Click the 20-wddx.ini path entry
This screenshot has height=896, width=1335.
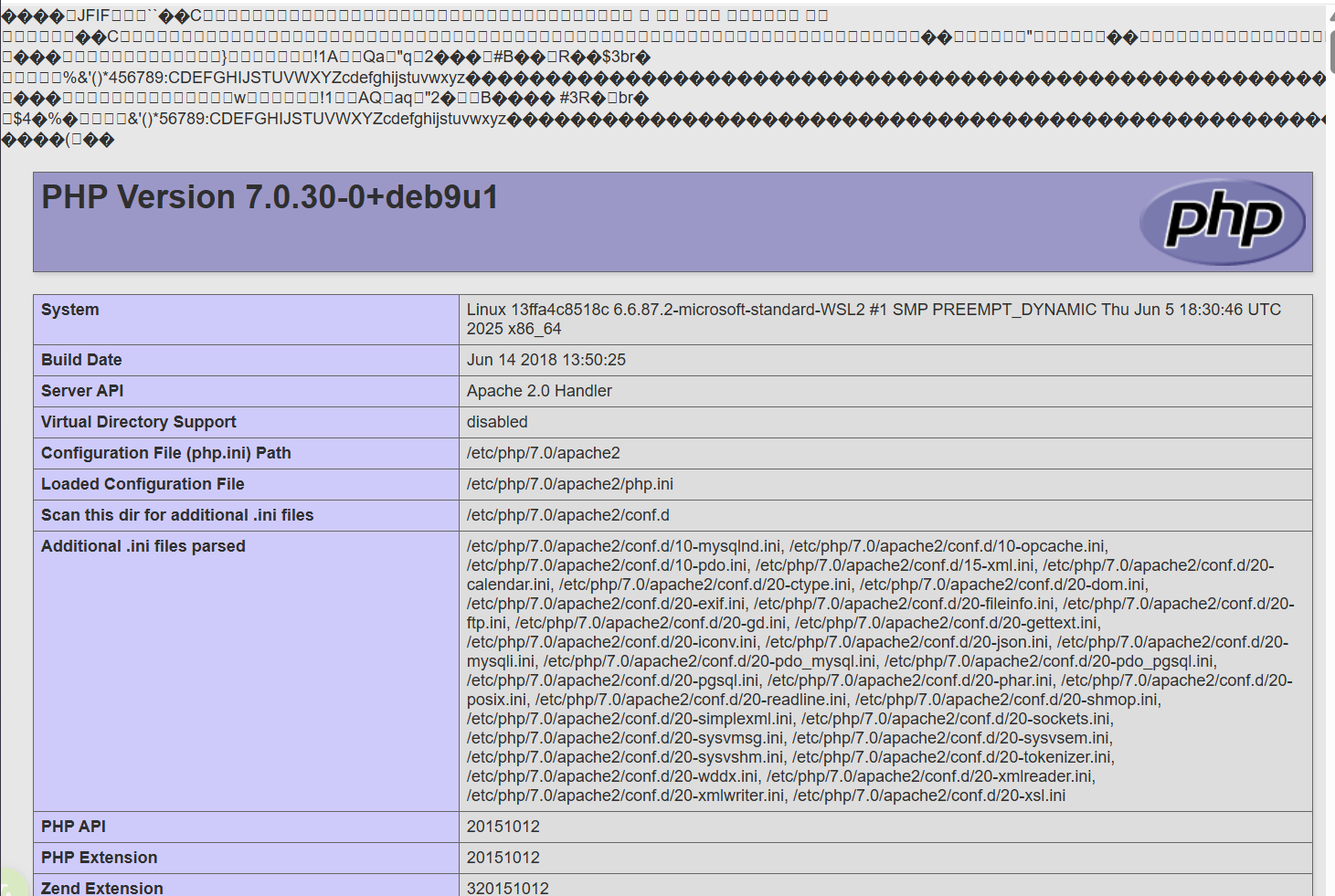coord(611,776)
